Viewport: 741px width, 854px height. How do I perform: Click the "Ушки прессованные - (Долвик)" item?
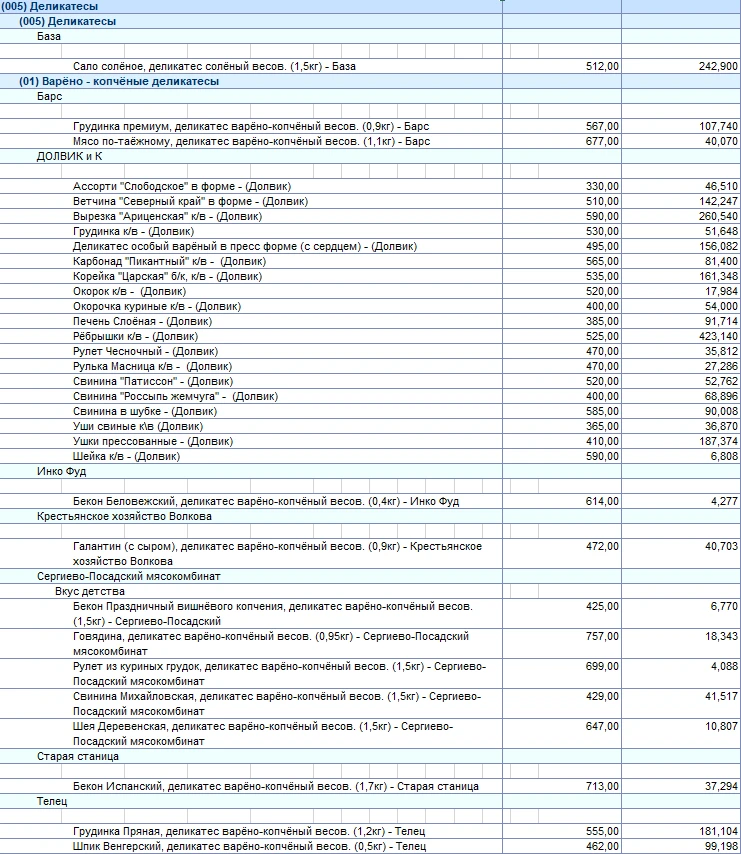pos(153,441)
